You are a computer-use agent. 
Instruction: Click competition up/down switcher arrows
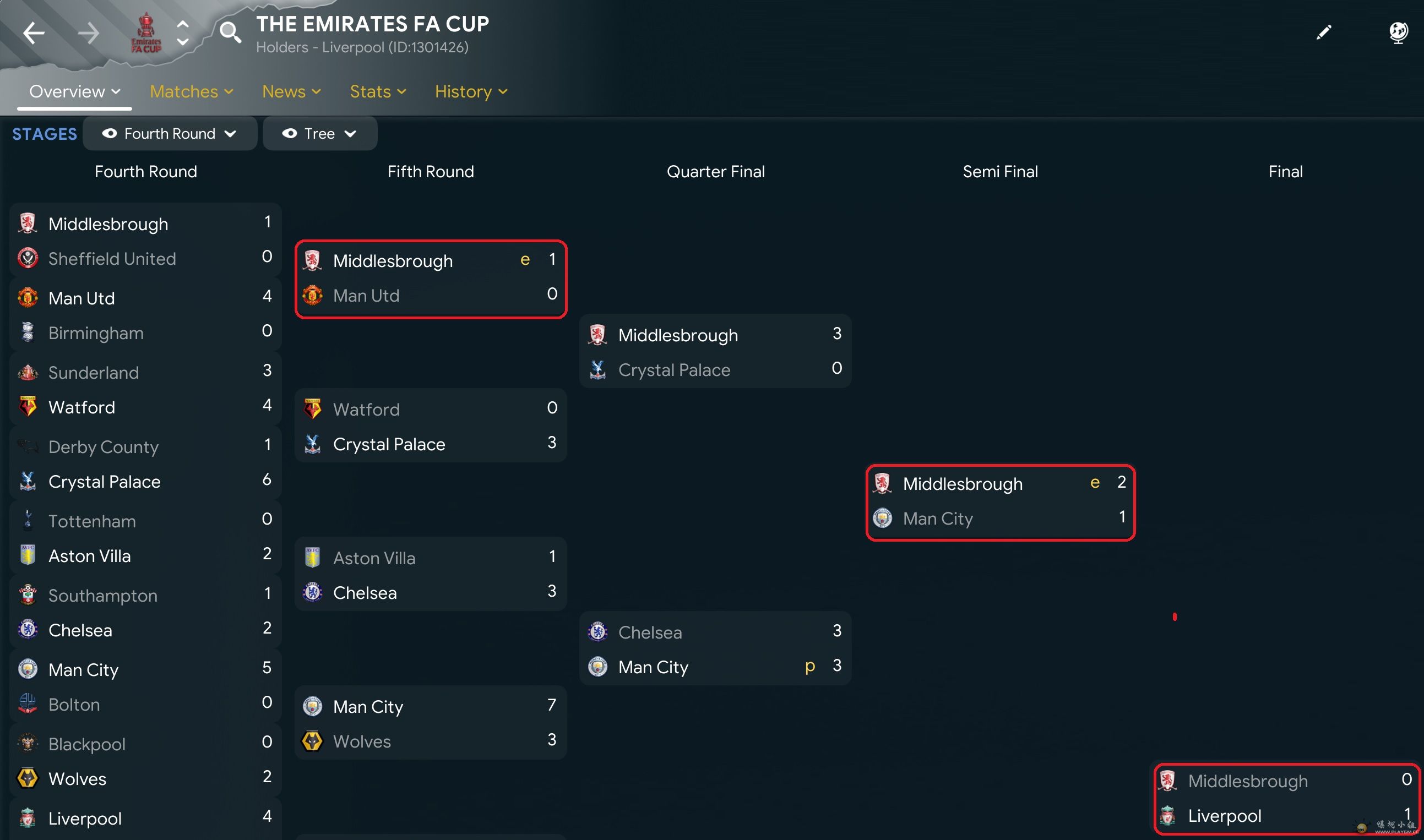(x=182, y=33)
